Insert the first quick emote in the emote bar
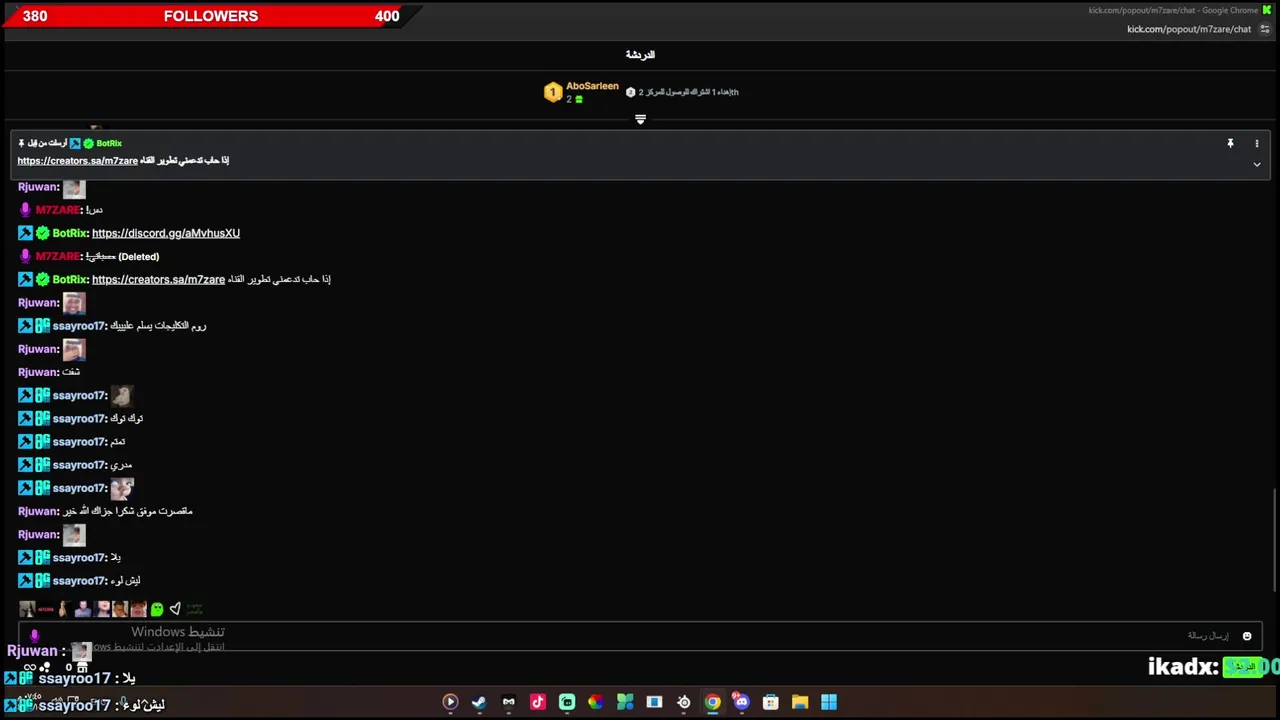1280x720 pixels. pos(27,609)
